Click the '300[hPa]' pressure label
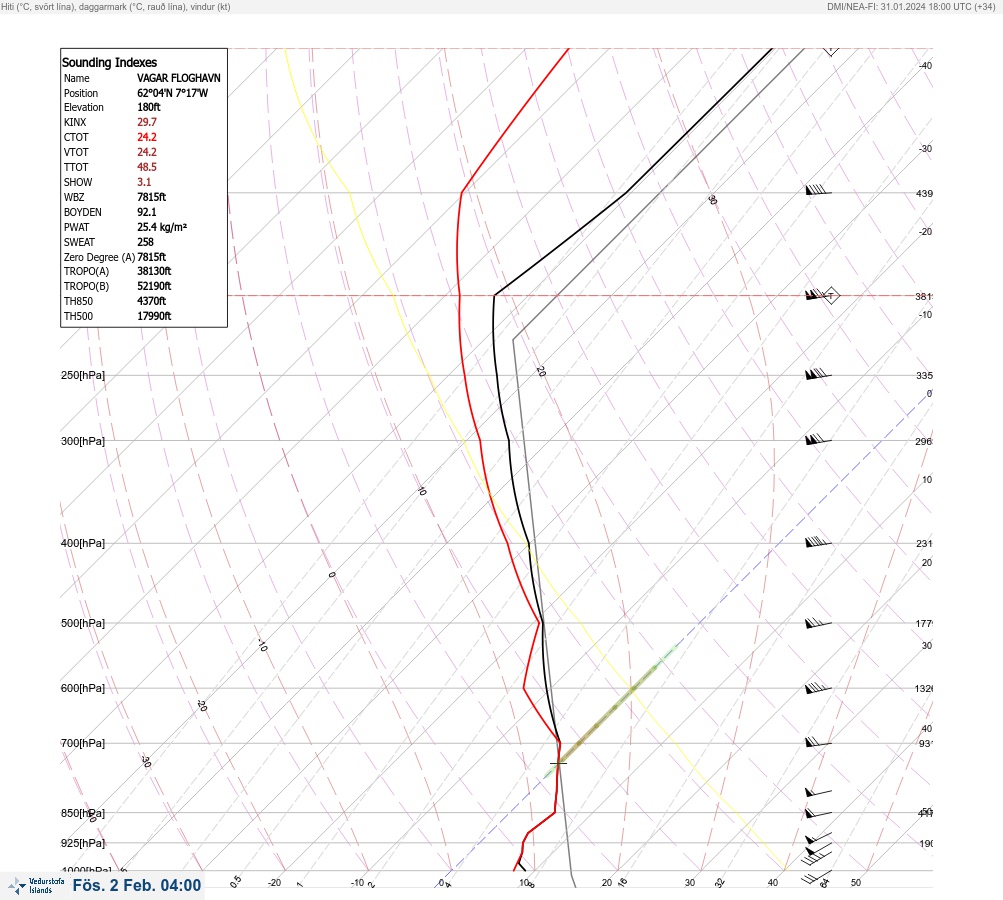 [83, 441]
